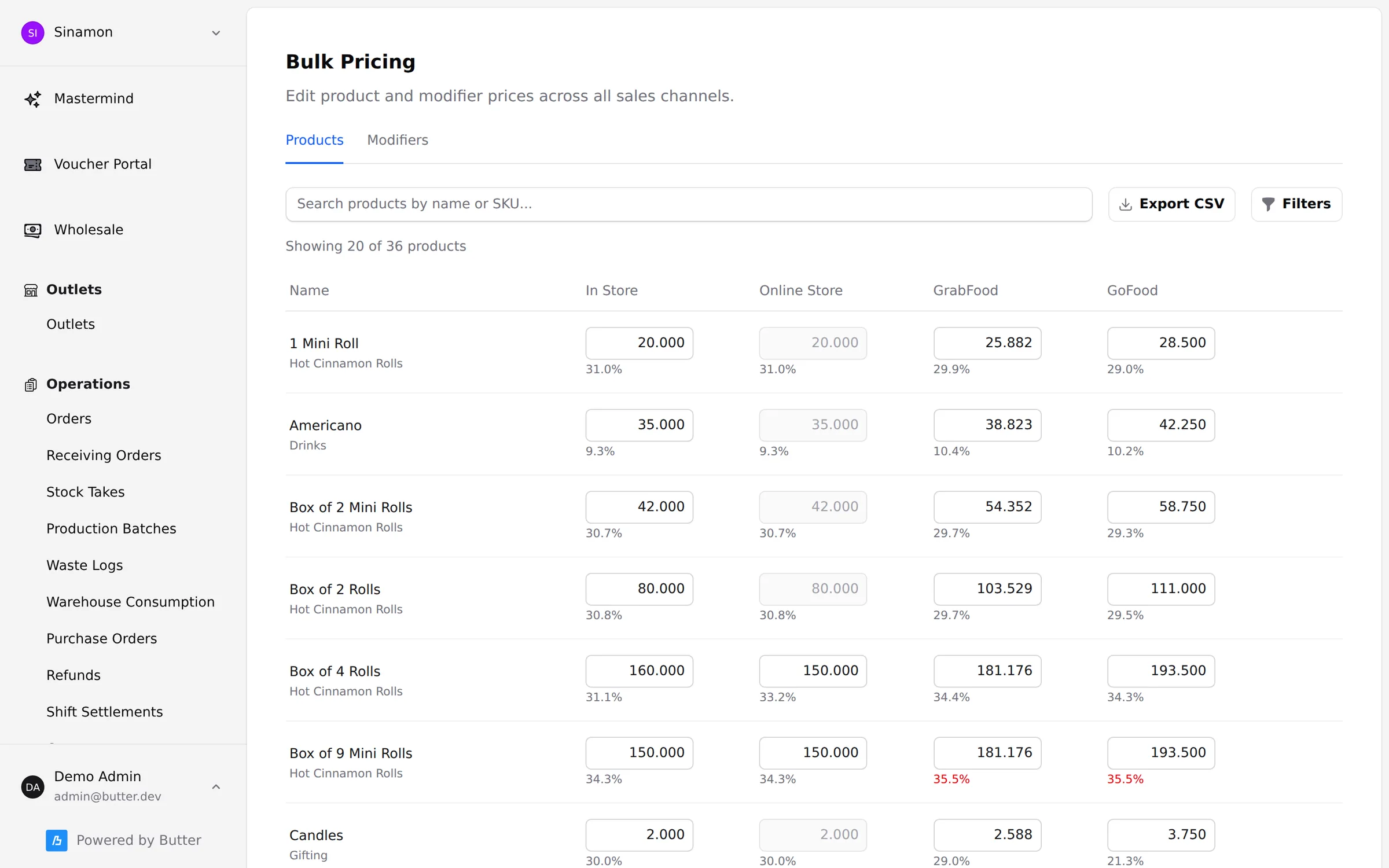Click the Butter logo icon
The height and width of the screenshot is (868, 1389).
57,840
